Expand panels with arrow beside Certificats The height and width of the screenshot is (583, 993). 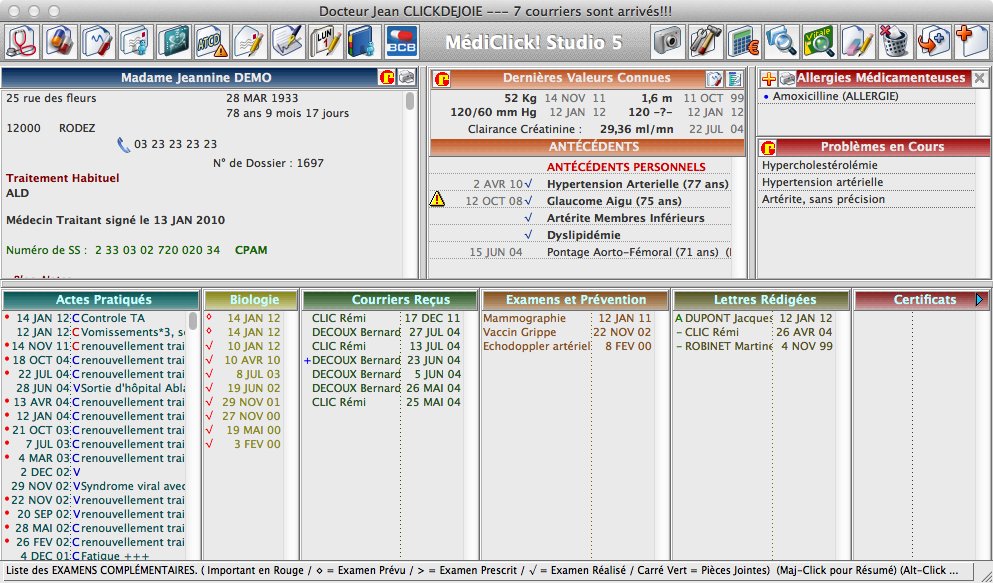click(x=980, y=299)
